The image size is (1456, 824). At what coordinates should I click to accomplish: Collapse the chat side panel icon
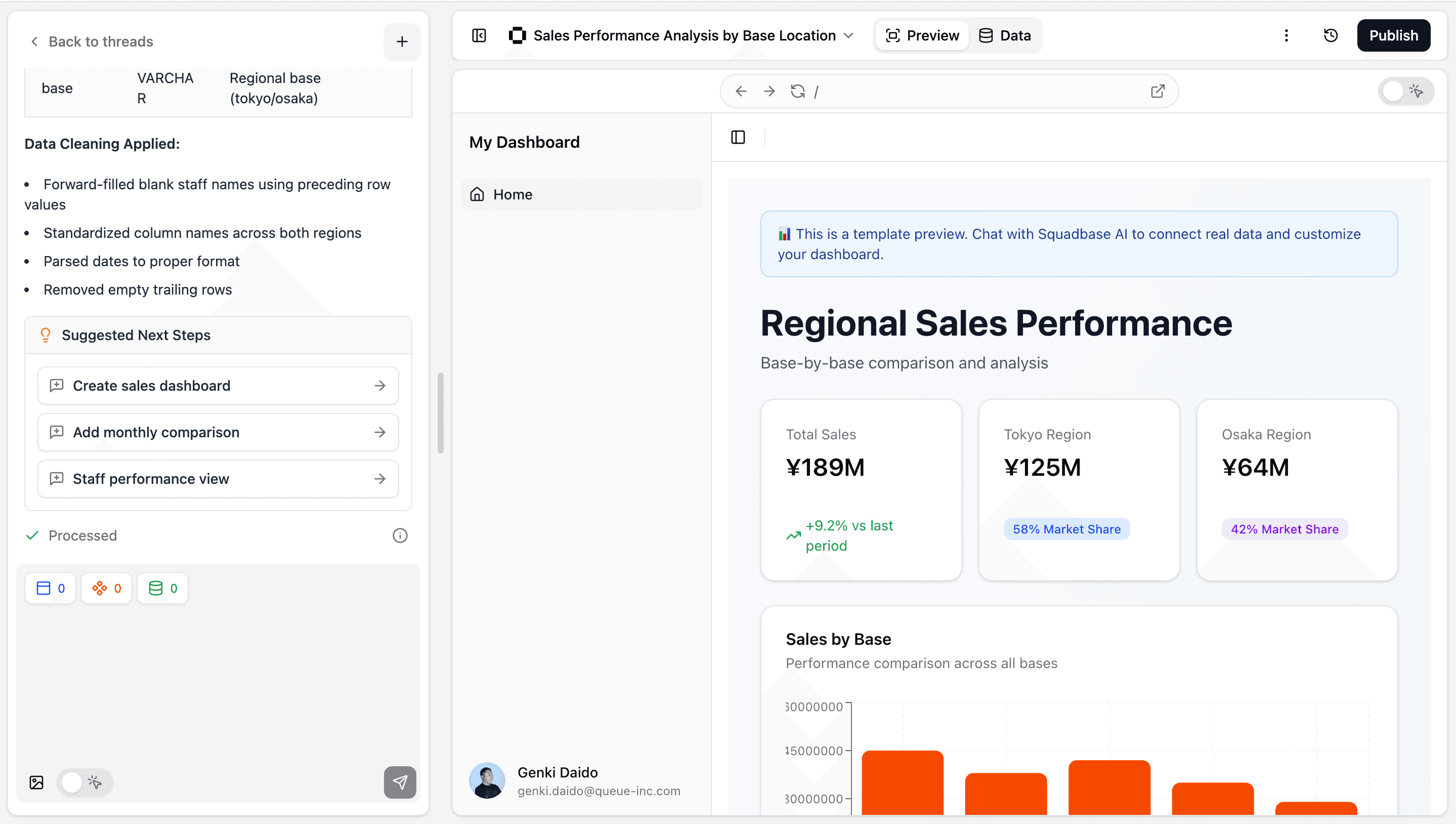pos(479,35)
